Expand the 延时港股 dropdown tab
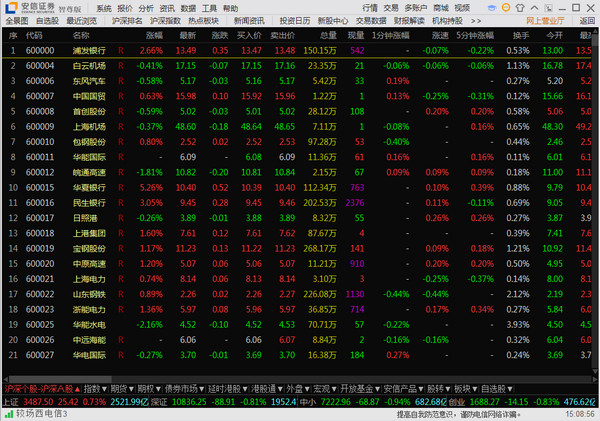This screenshot has height=421, width=600. (x=227, y=389)
